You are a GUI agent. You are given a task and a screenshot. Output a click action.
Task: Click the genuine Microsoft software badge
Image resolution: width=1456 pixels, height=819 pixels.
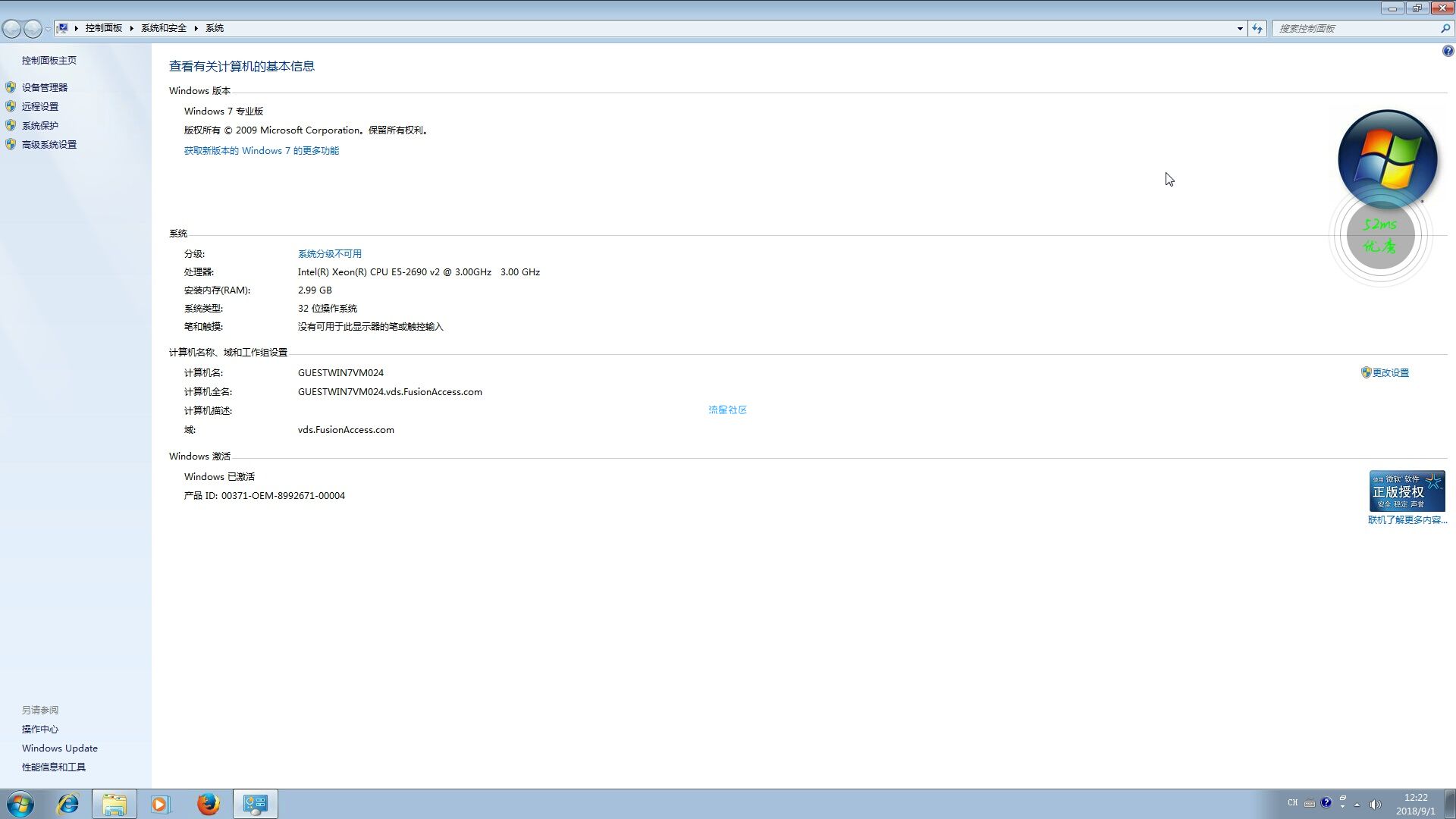tap(1407, 491)
